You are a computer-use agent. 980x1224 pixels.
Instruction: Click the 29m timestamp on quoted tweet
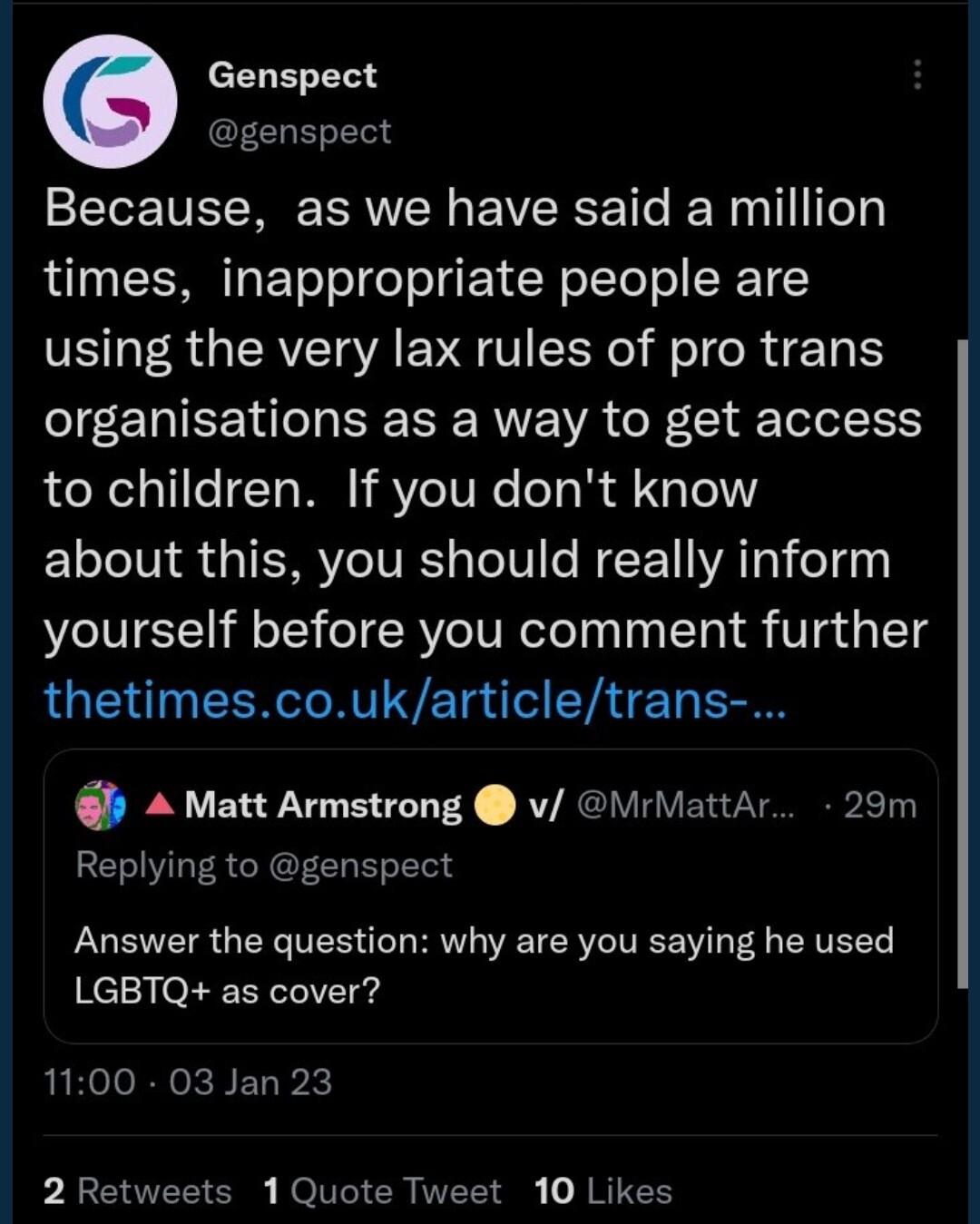(x=879, y=805)
